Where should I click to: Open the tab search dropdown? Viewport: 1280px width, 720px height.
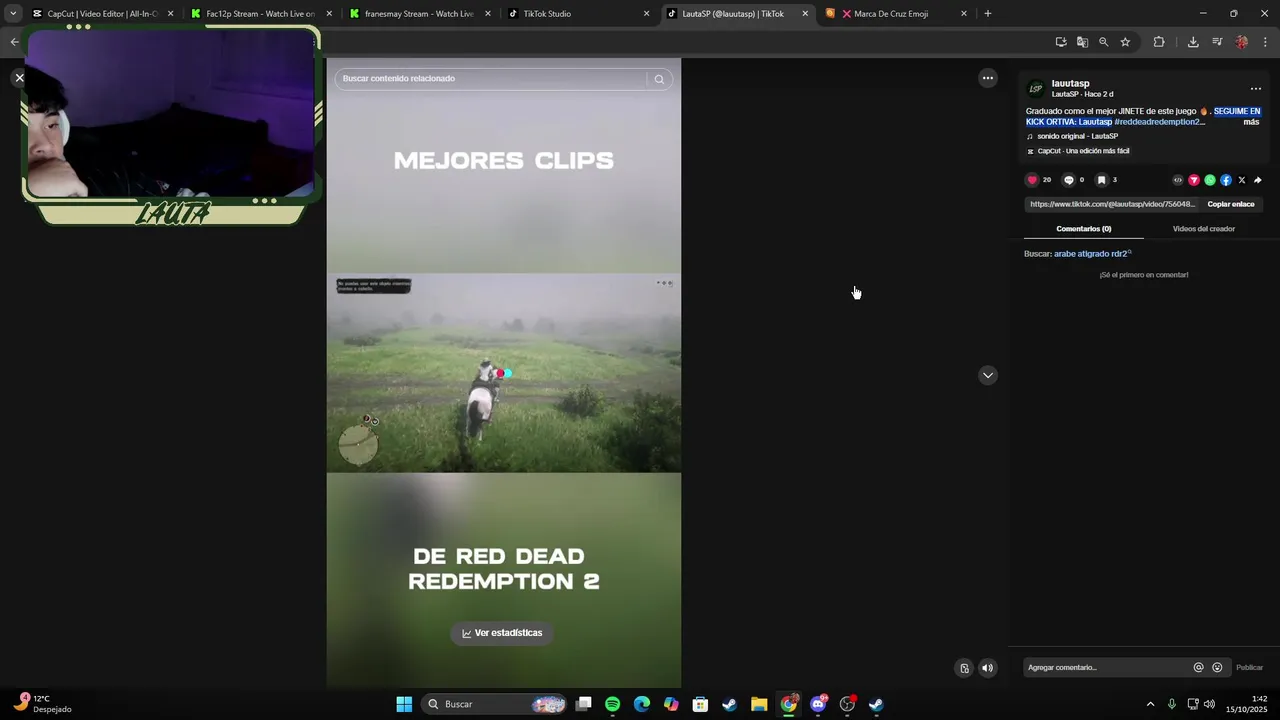pyautogui.click(x=12, y=14)
